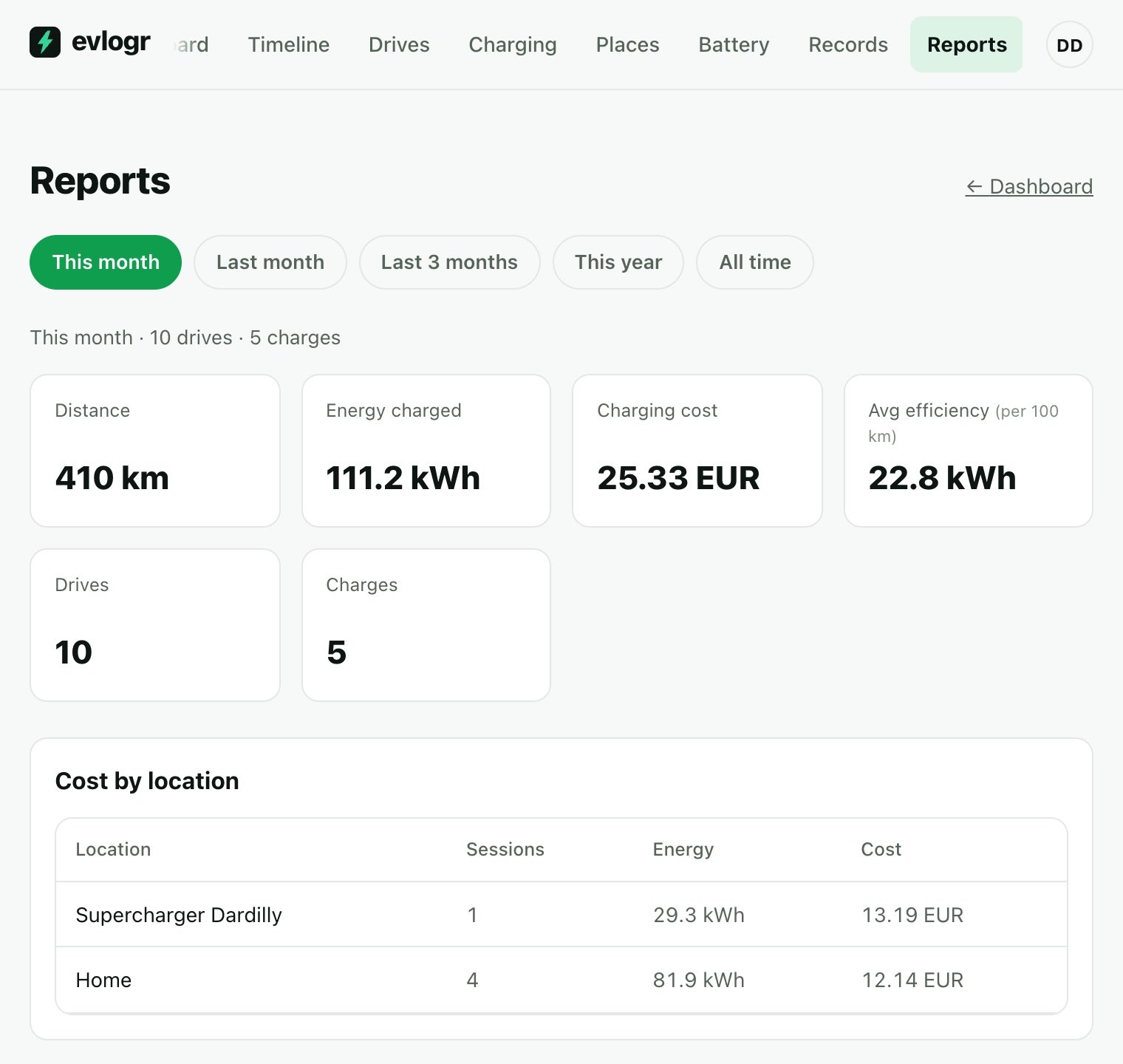Viewport: 1123px width, 1064px height.
Task: Click the Home row sessions count 4
Action: (x=473, y=980)
